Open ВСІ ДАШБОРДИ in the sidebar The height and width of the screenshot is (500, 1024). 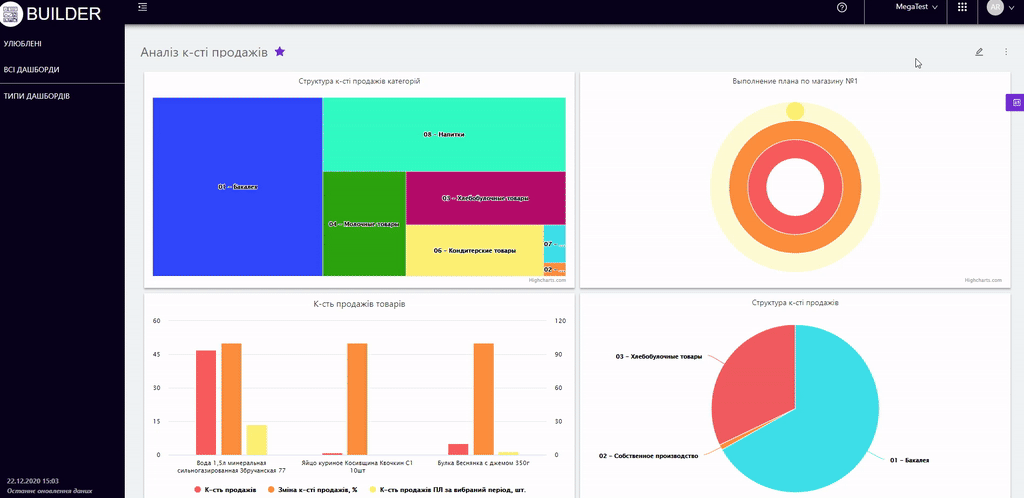31,70
